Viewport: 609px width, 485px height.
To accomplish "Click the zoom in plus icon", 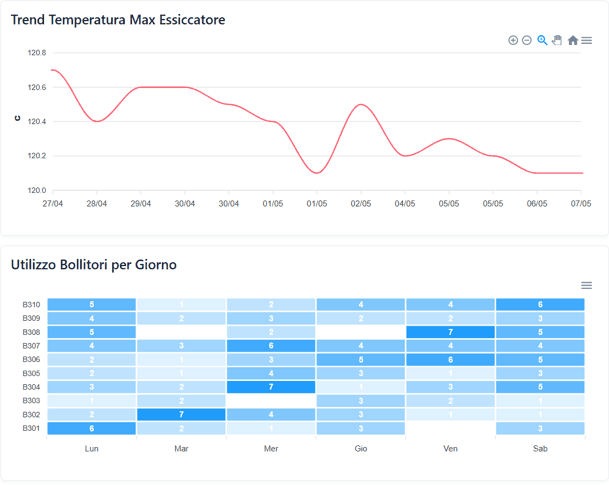I will 513,40.
